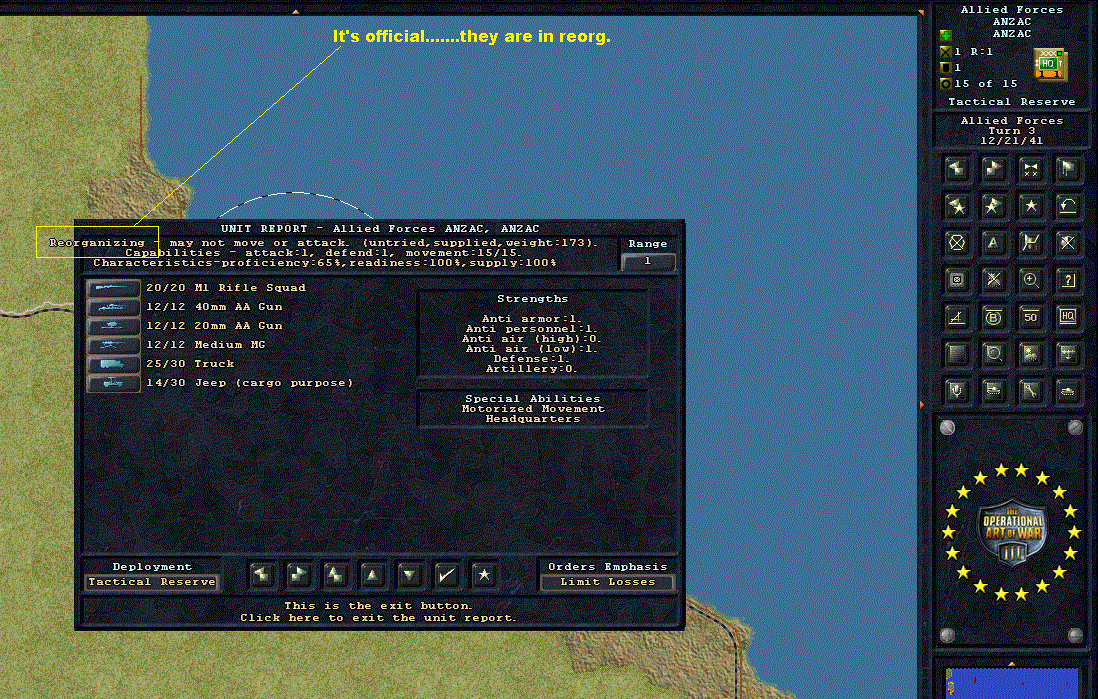Click the aircraft air briefing icon
Image resolution: width=1098 pixels, height=699 pixels.
(1068, 354)
